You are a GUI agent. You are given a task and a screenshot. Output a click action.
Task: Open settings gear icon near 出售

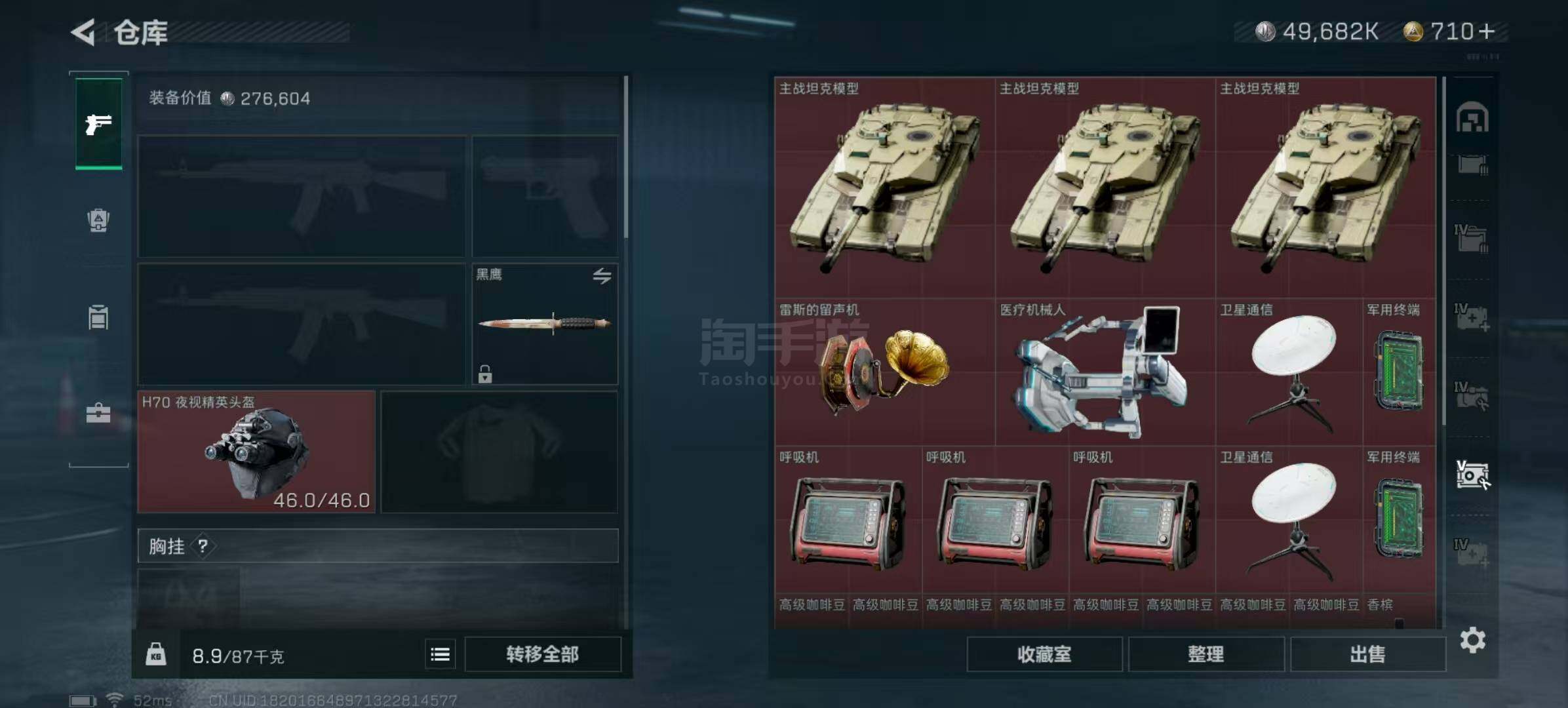point(1473,640)
